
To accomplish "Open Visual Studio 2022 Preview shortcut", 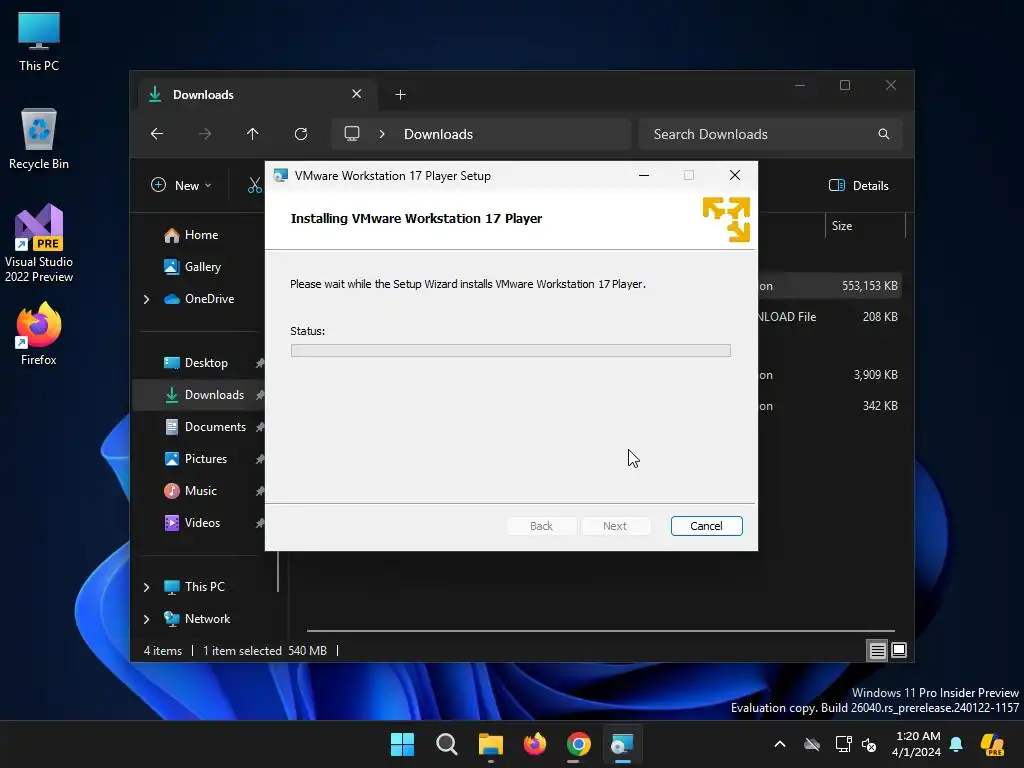I will click(x=39, y=244).
